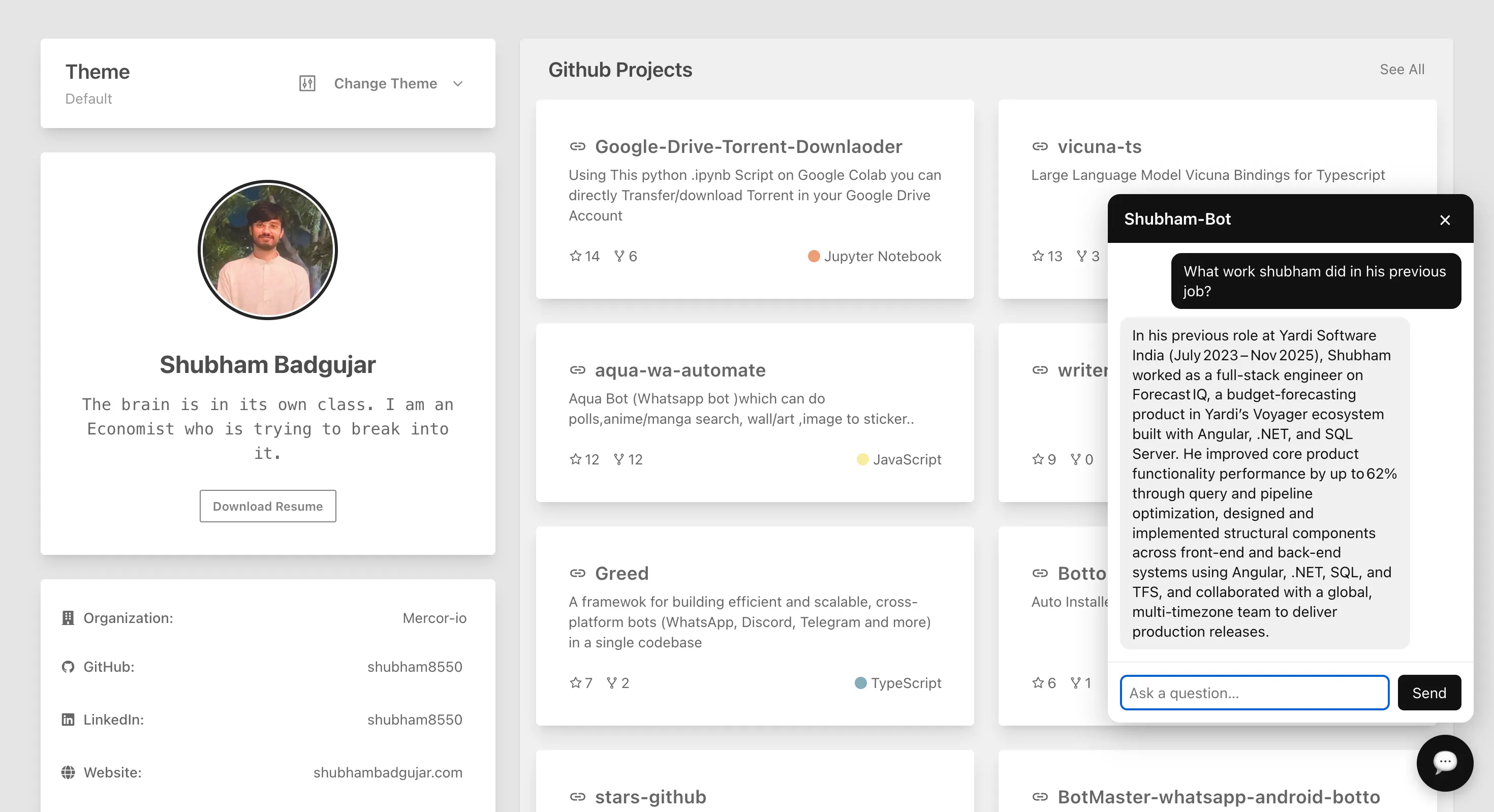The image size is (1494, 812).
Task: Click star icon on aqua-wa-automate card
Action: tap(575, 459)
